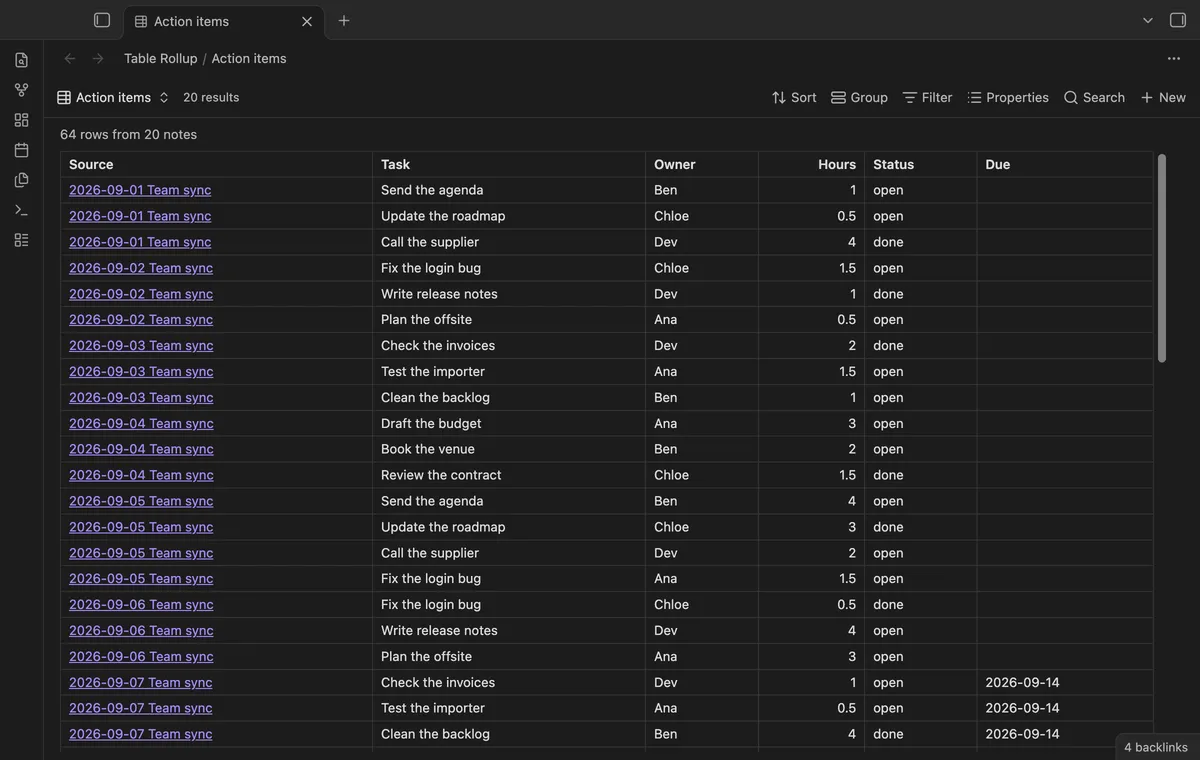Open a new tab with the plus icon
Screen dimensions: 1200x760
coord(344,20)
